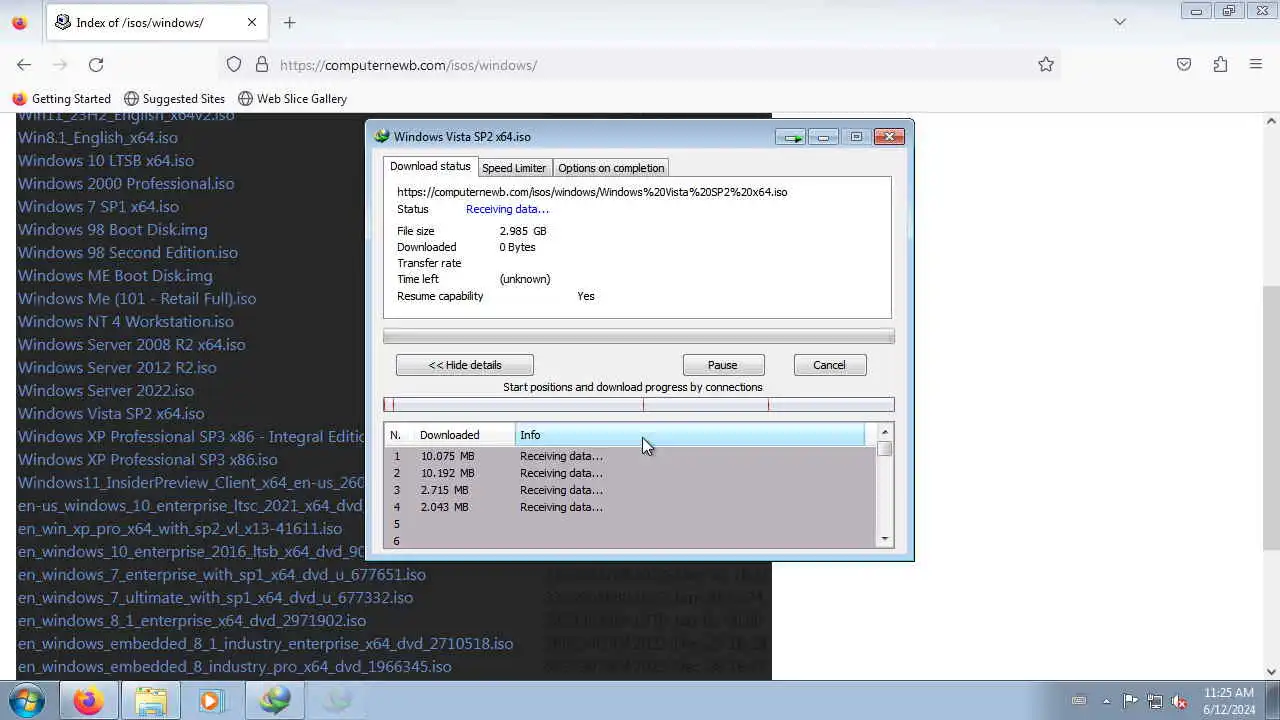The height and width of the screenshot is (720, 1280).
Task: View site security padlock info
Action: coord(262,64)
